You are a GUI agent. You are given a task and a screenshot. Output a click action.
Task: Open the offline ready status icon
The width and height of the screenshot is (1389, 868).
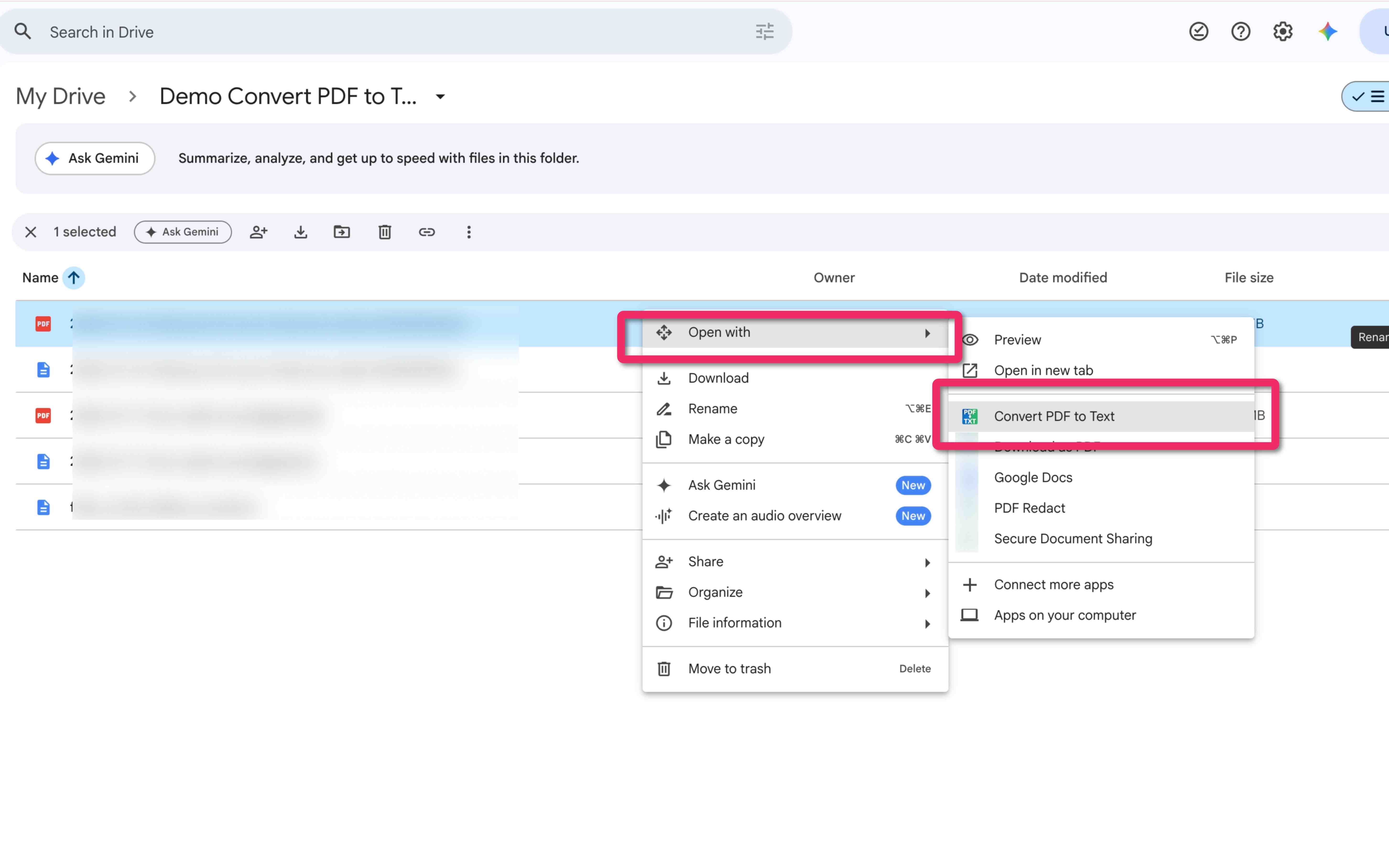[1199, 32]
